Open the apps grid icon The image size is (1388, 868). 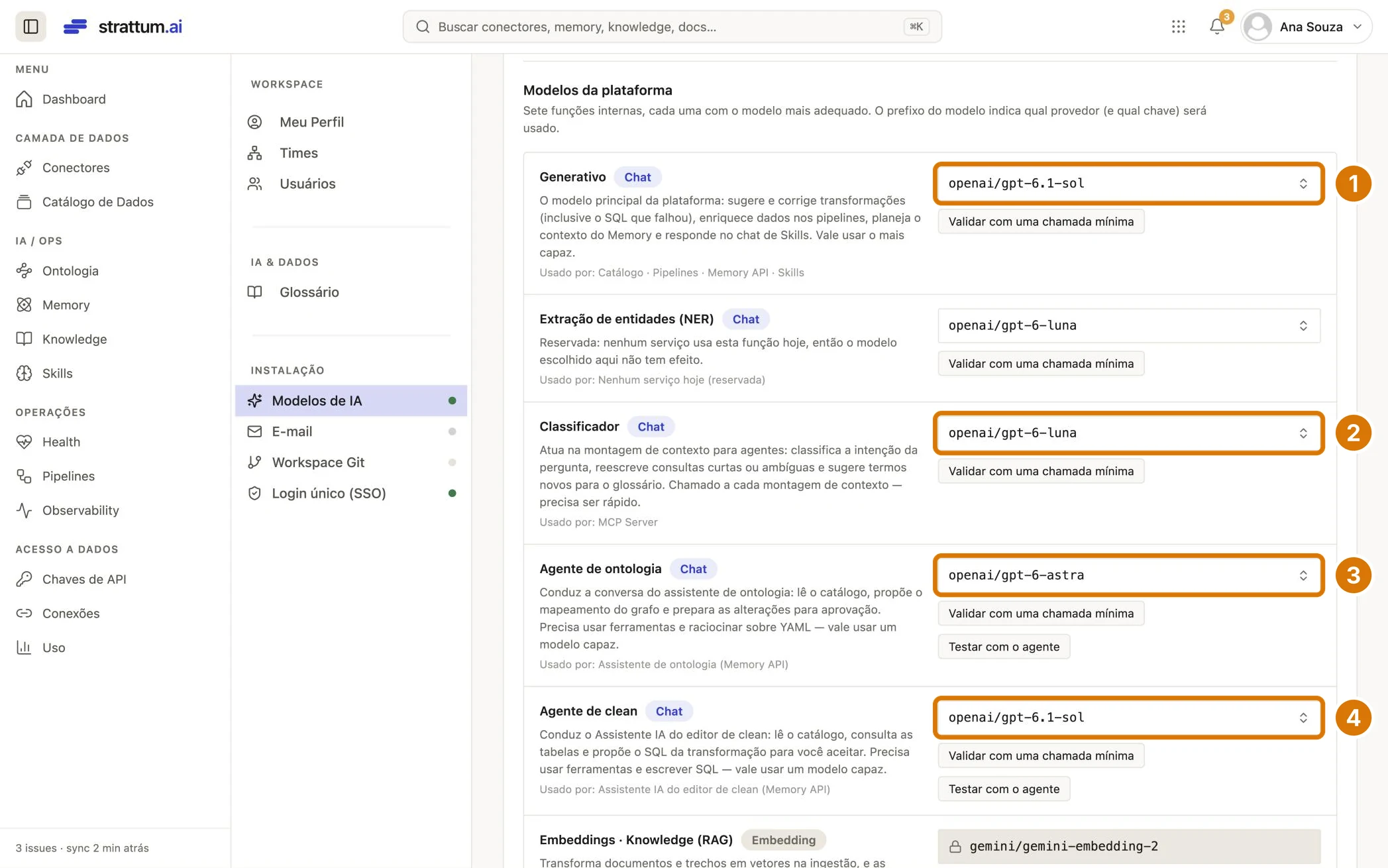(1178, 27)
